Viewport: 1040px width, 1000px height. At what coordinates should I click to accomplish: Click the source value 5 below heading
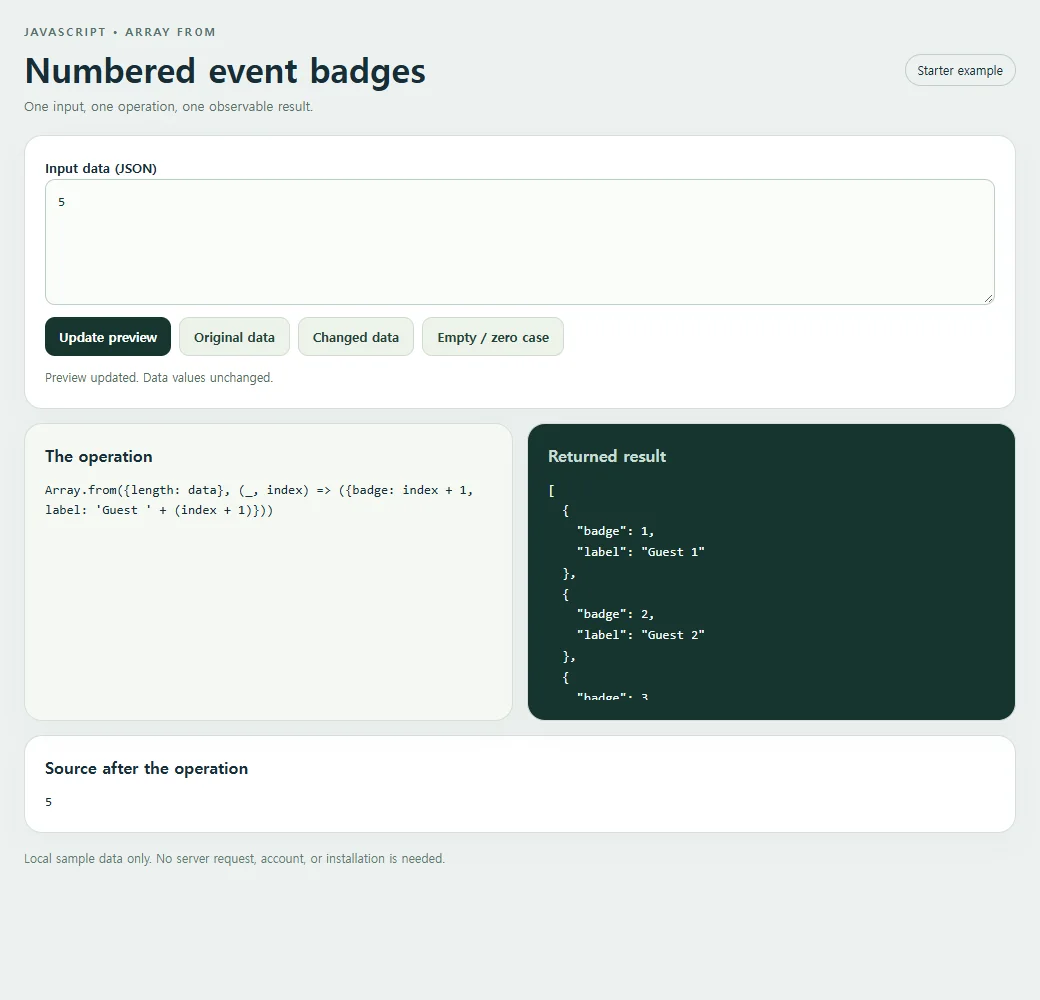pos(48,802)
